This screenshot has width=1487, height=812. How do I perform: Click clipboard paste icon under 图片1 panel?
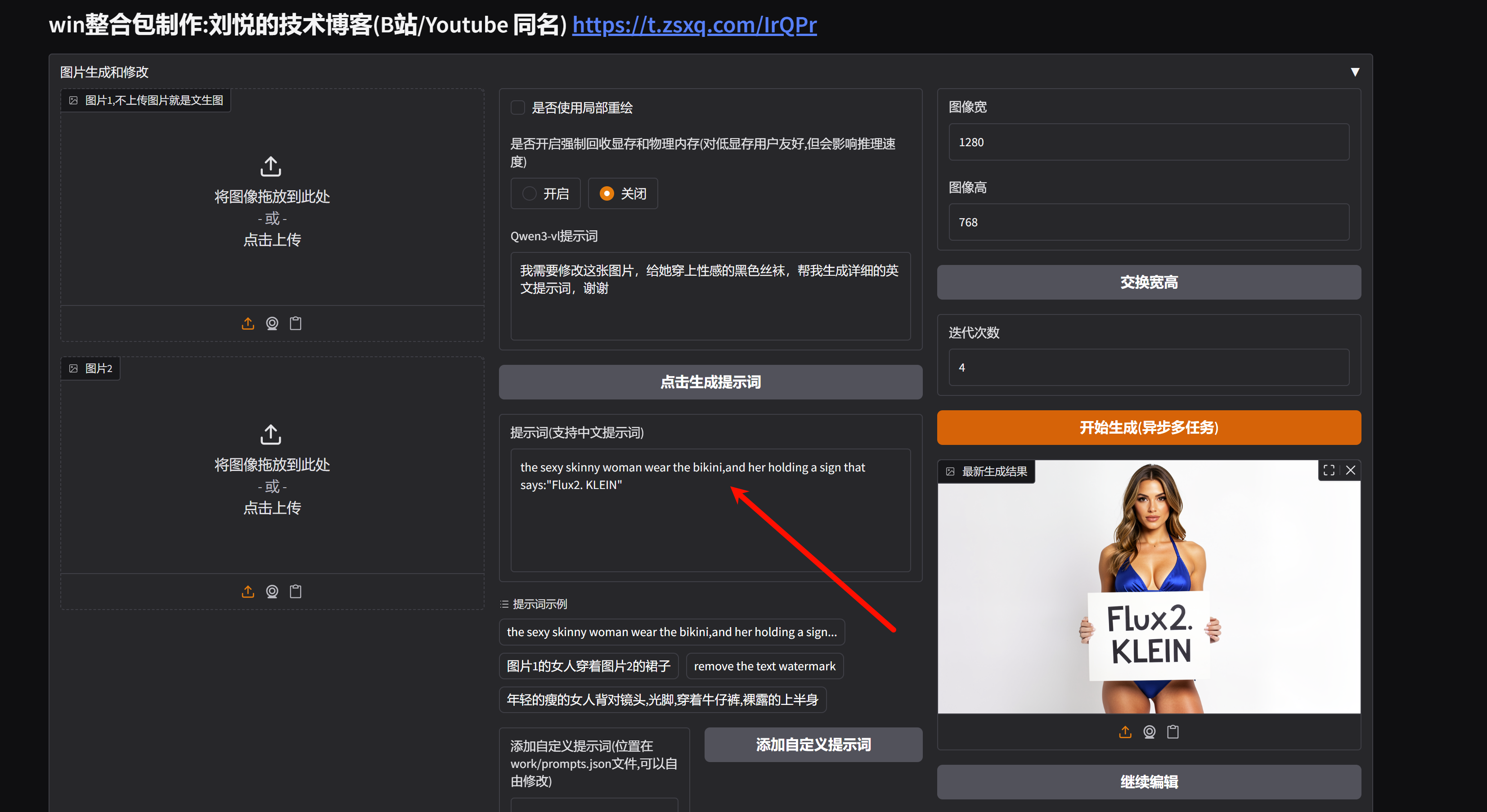[x=296, y=323]
